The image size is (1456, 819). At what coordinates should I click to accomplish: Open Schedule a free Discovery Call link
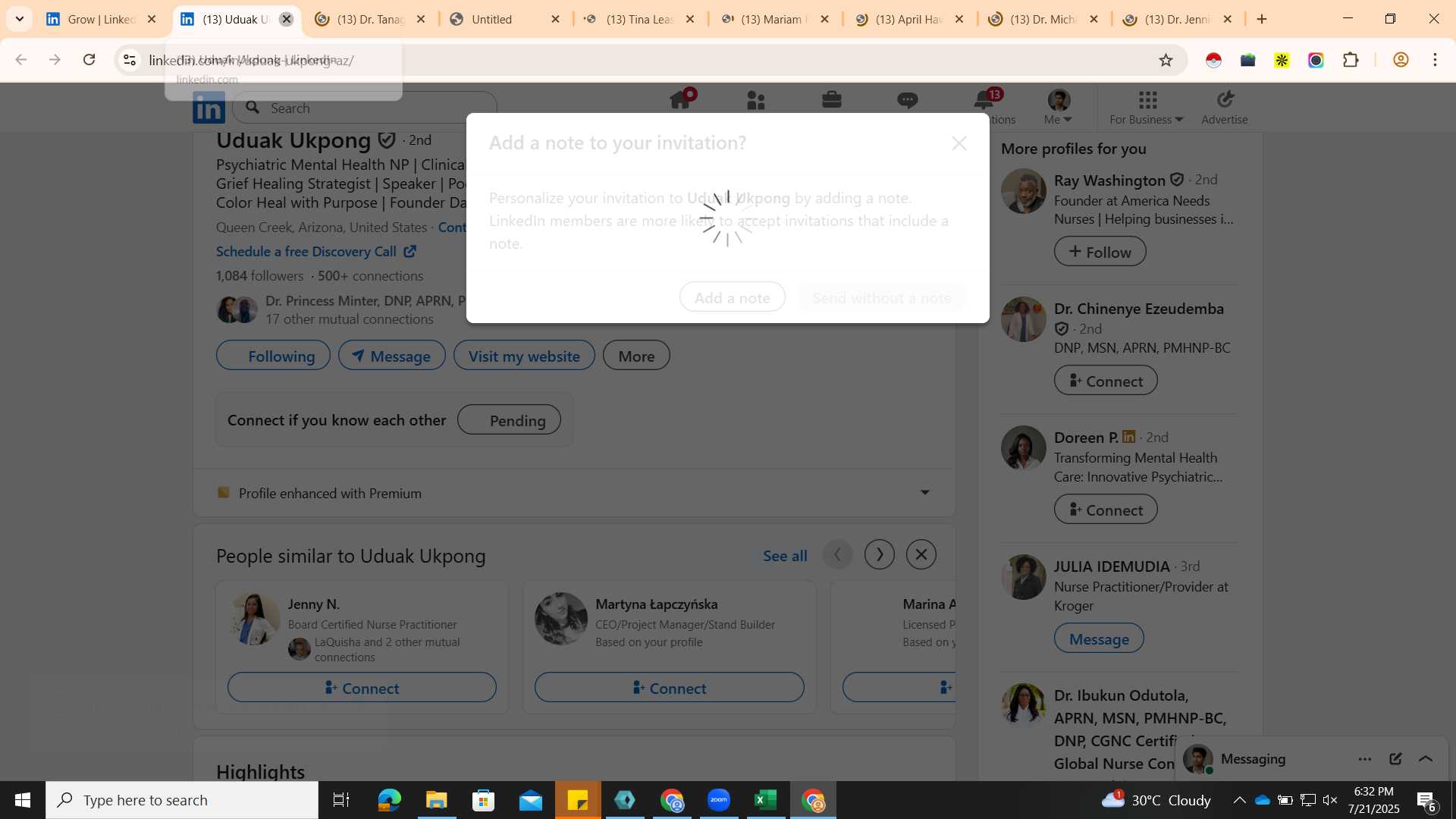click(x=315, y=251)
